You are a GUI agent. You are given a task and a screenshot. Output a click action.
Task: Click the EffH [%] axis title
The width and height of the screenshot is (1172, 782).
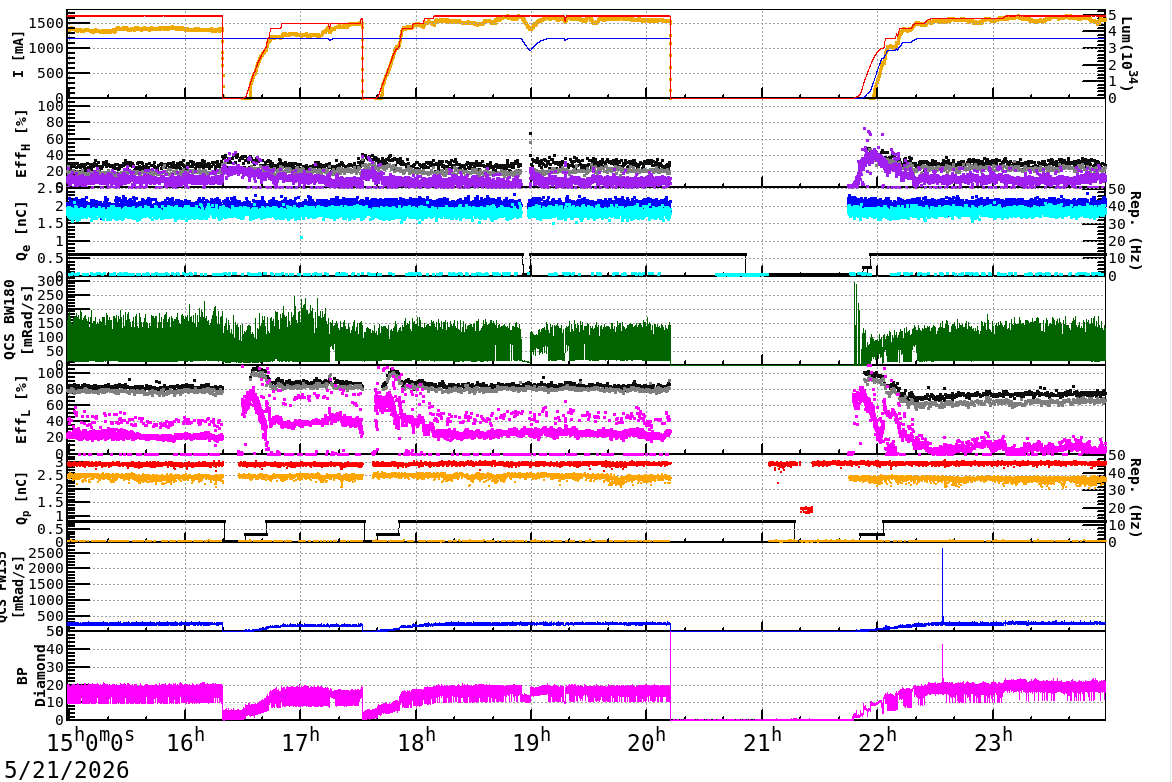[x=22, y=144]
